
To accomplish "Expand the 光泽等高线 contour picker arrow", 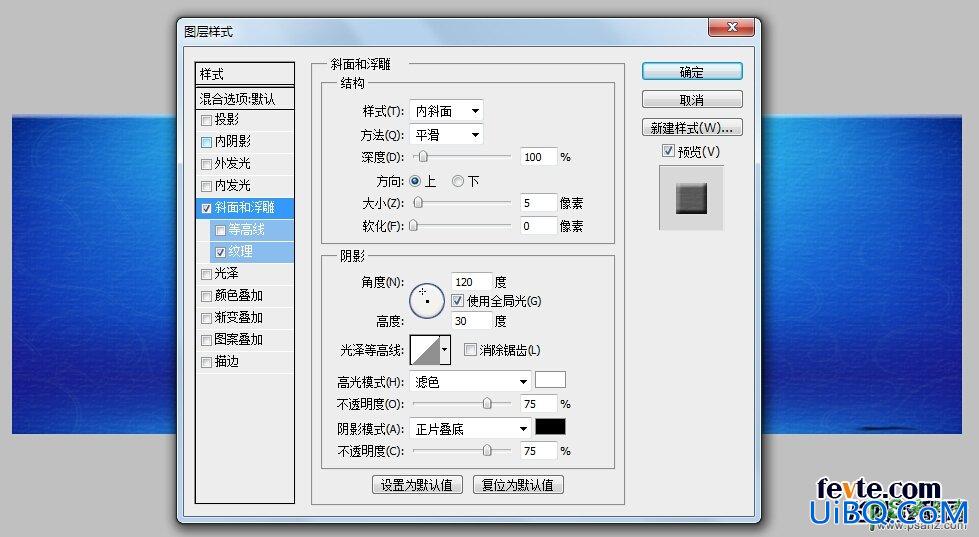I will click(x=445, y=350).
